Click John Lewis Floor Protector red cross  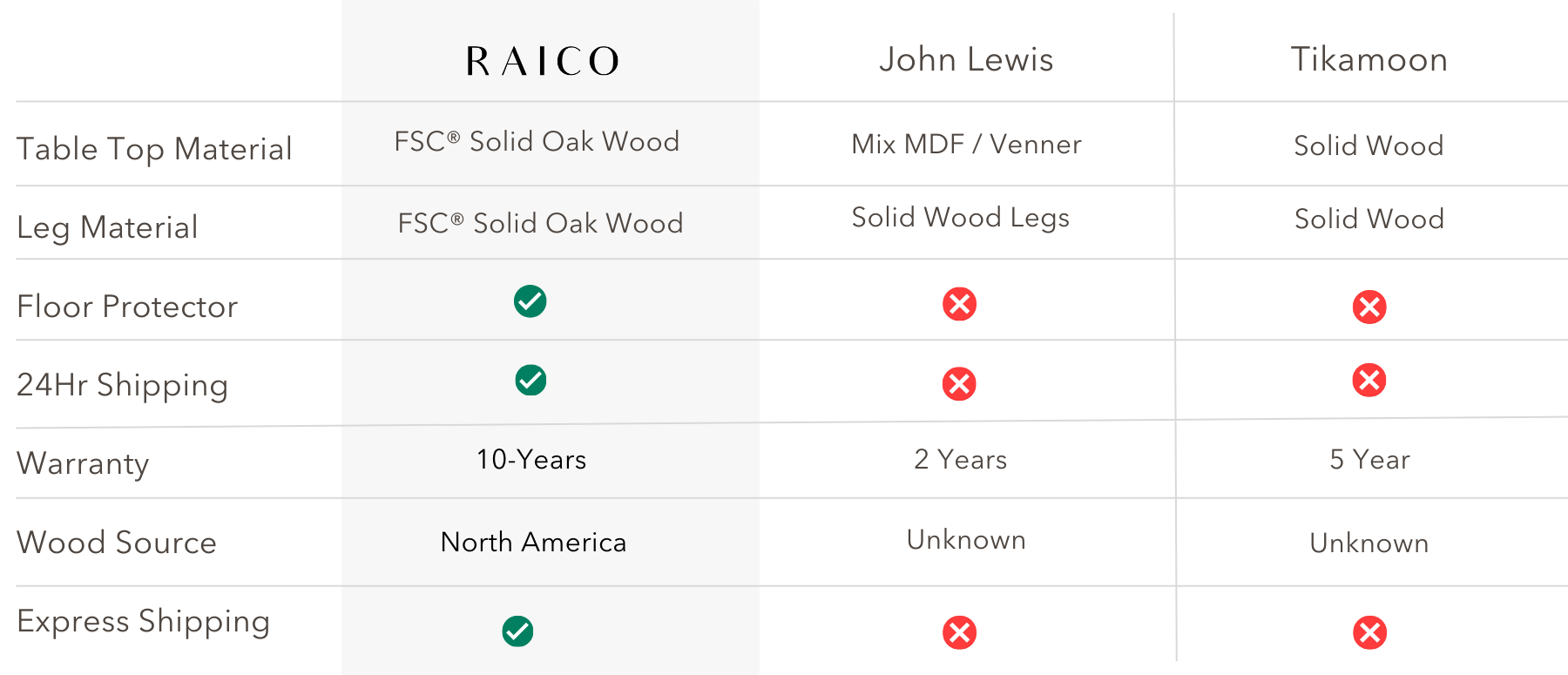click(x=959, y=304)
